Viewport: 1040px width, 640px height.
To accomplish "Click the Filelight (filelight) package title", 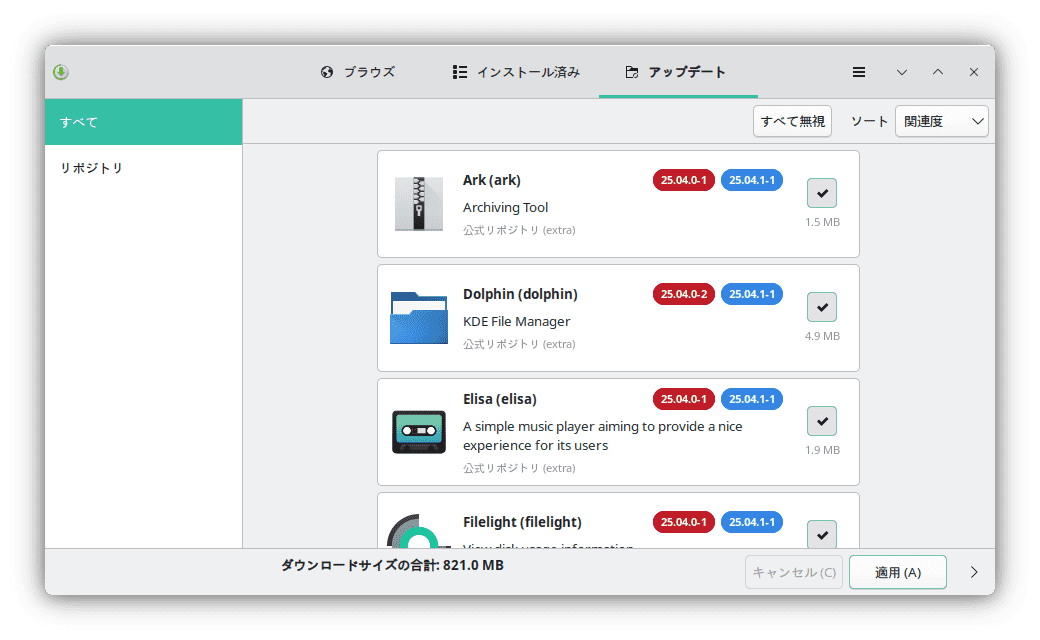I will tap(522, 523).
